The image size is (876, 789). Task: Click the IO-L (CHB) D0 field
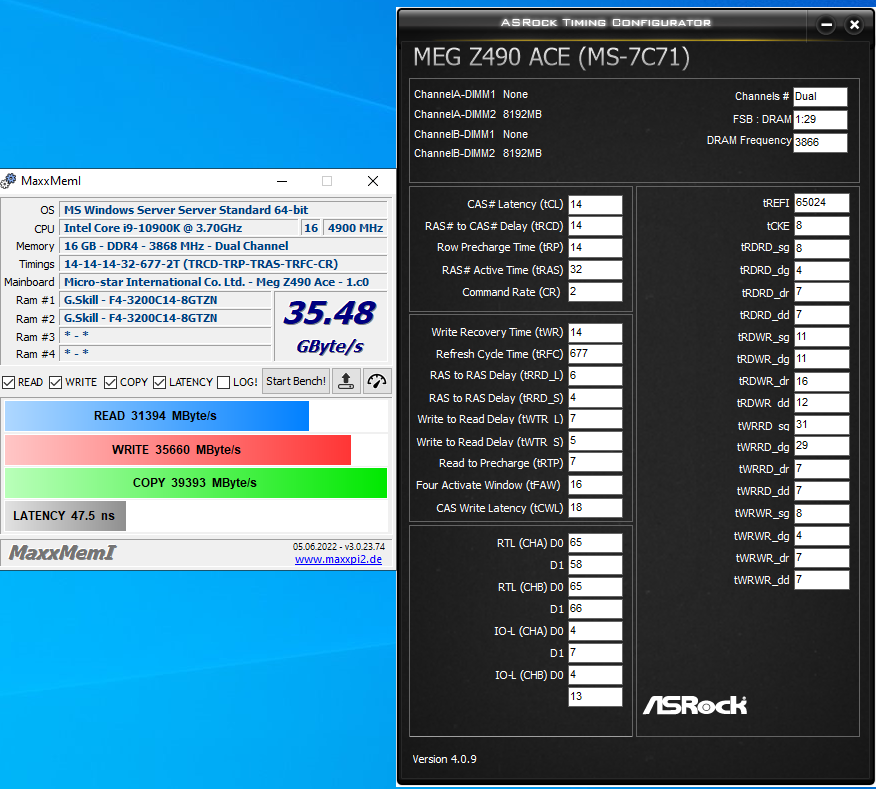[x=595, y=675]
